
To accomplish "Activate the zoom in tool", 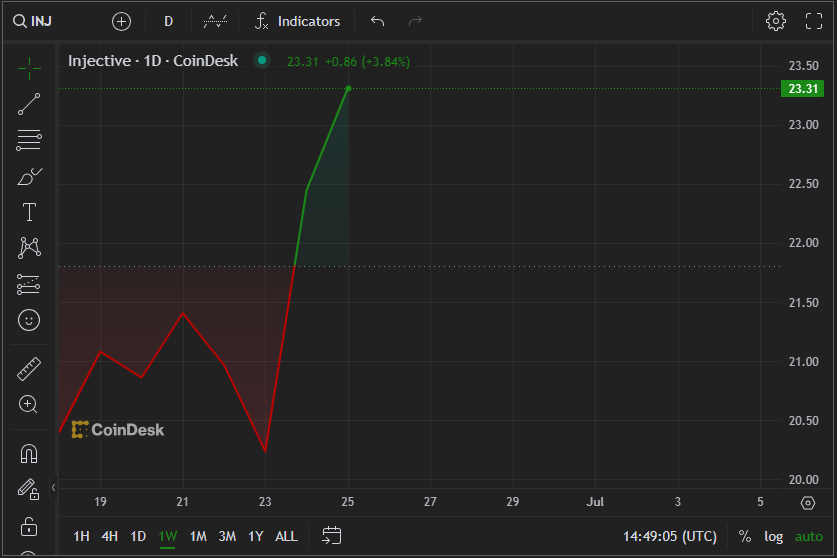I will [x=29, y=405].
